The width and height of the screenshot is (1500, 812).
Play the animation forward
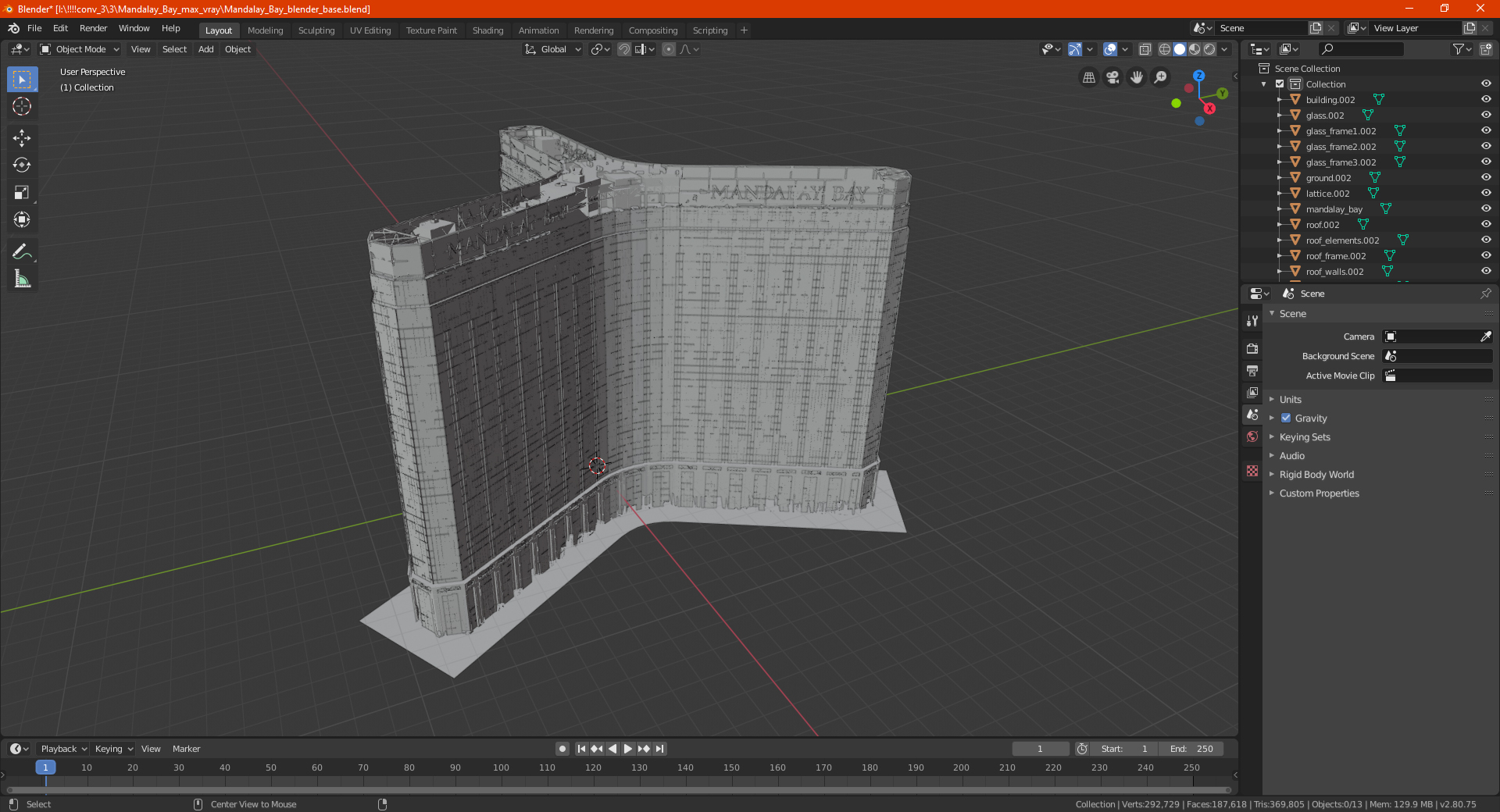628,749
